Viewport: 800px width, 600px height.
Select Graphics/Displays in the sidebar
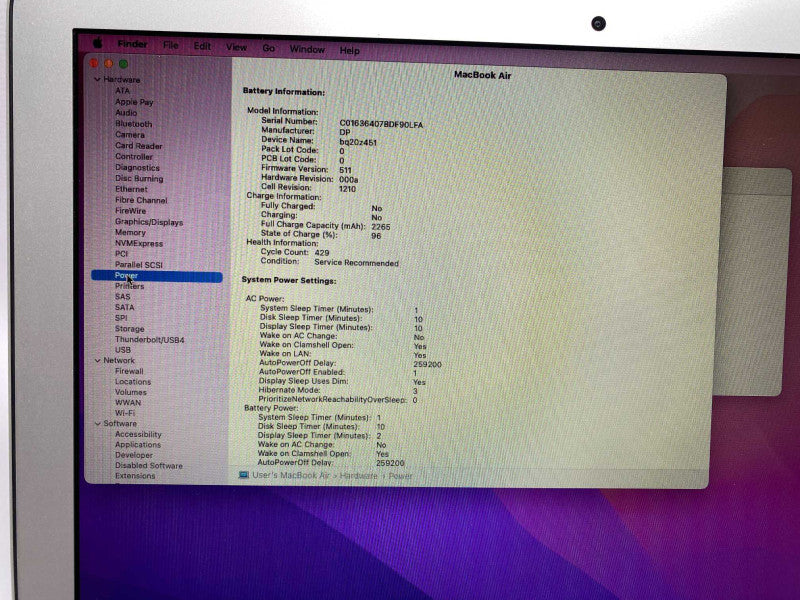coord(148,222)
